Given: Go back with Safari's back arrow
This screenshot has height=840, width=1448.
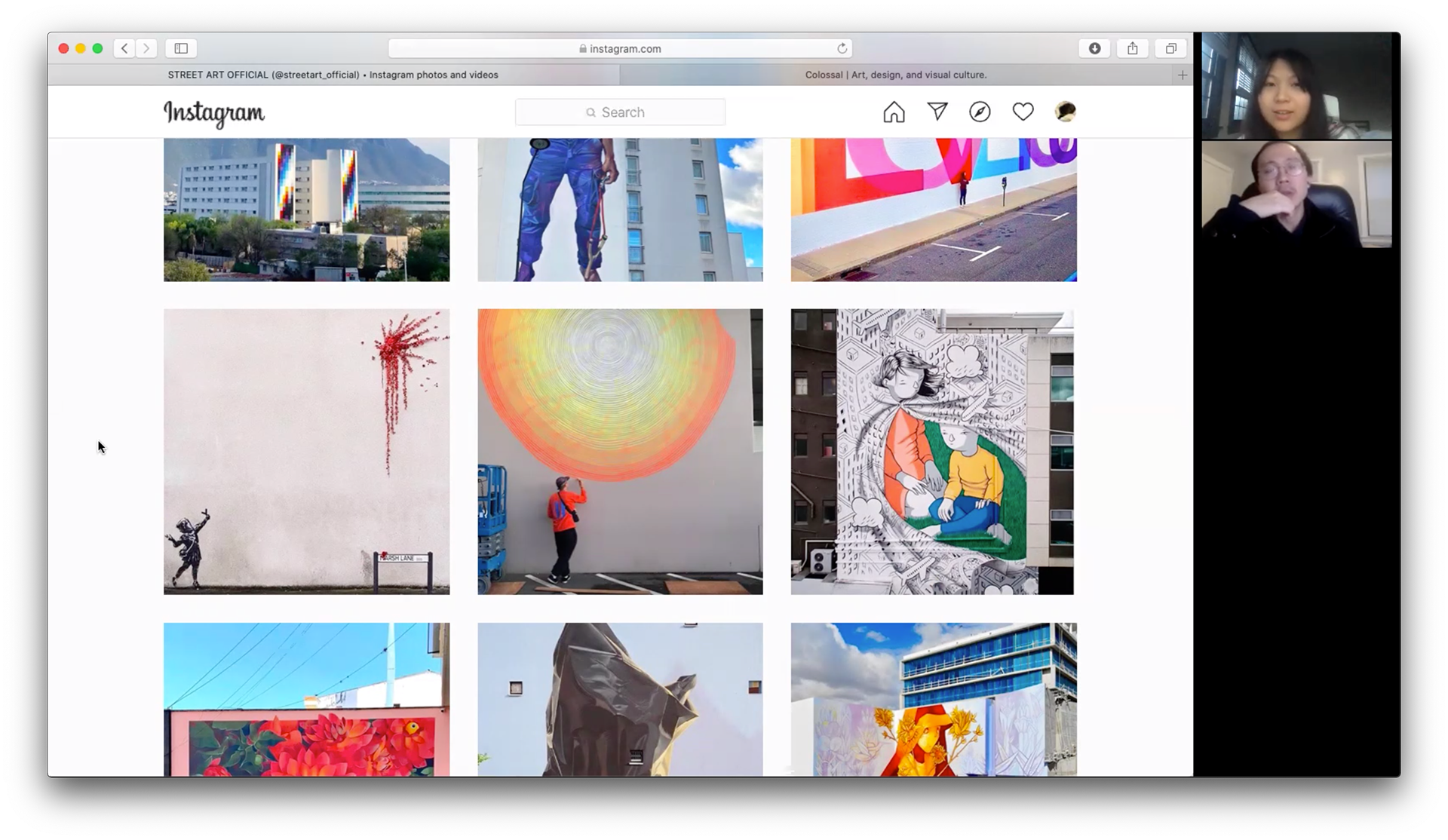Looking at the screenshot, I should click(124, 48).
